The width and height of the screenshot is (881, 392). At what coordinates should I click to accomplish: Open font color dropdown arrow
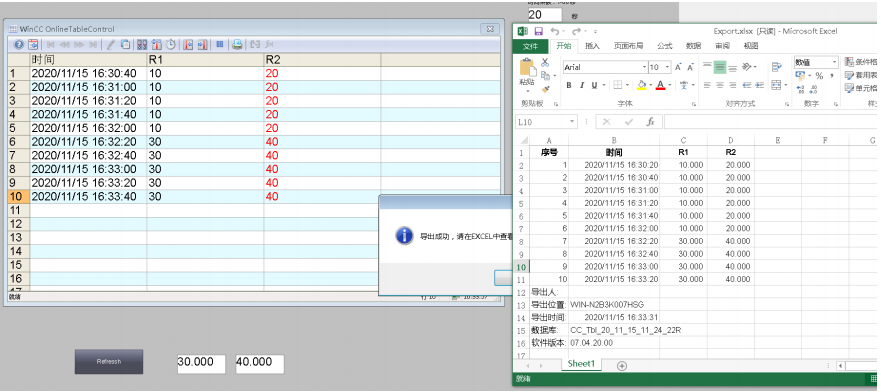[x=670, y=85]
